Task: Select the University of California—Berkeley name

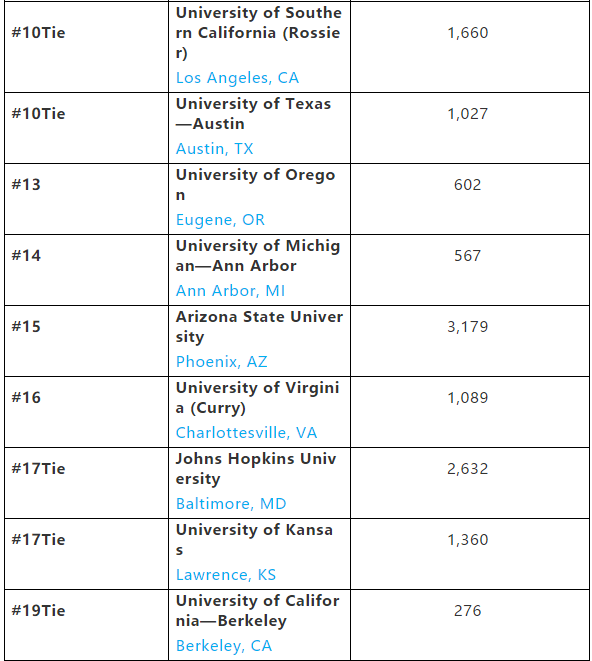Action: point(257,611)
